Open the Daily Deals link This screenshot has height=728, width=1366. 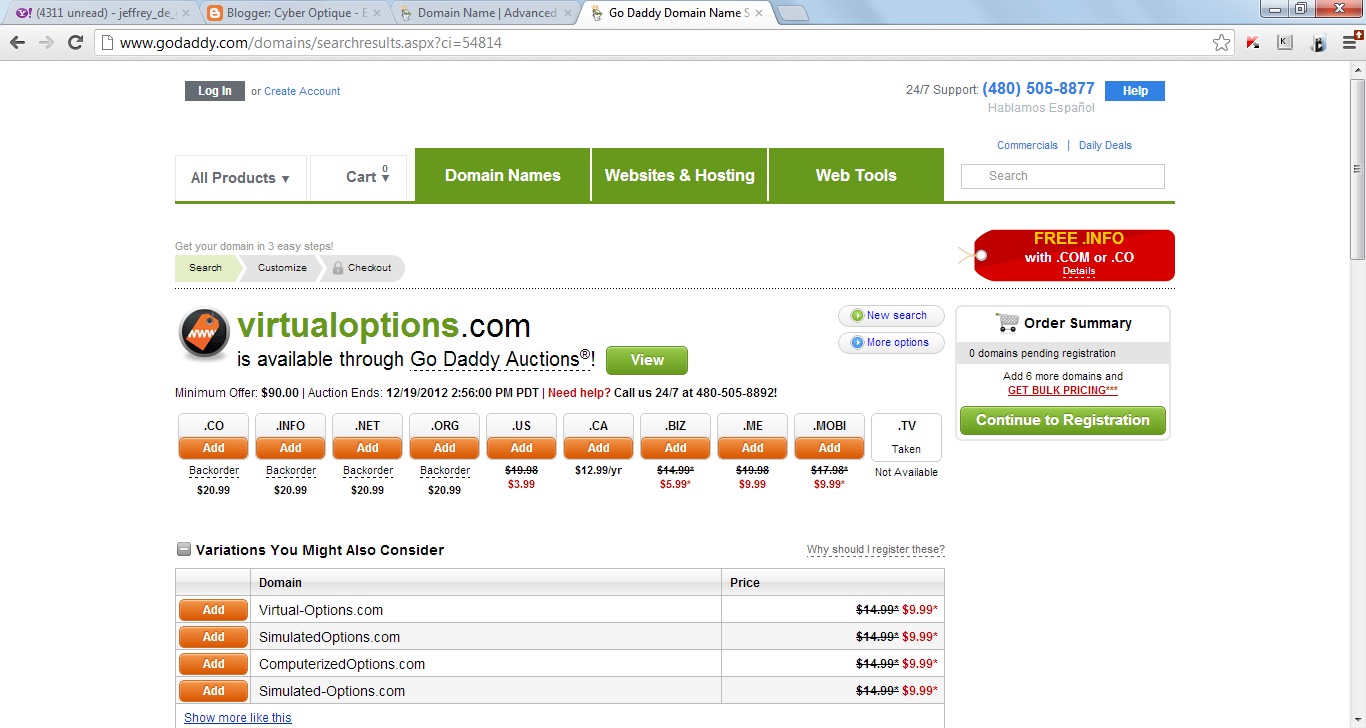coord(1105,145)
